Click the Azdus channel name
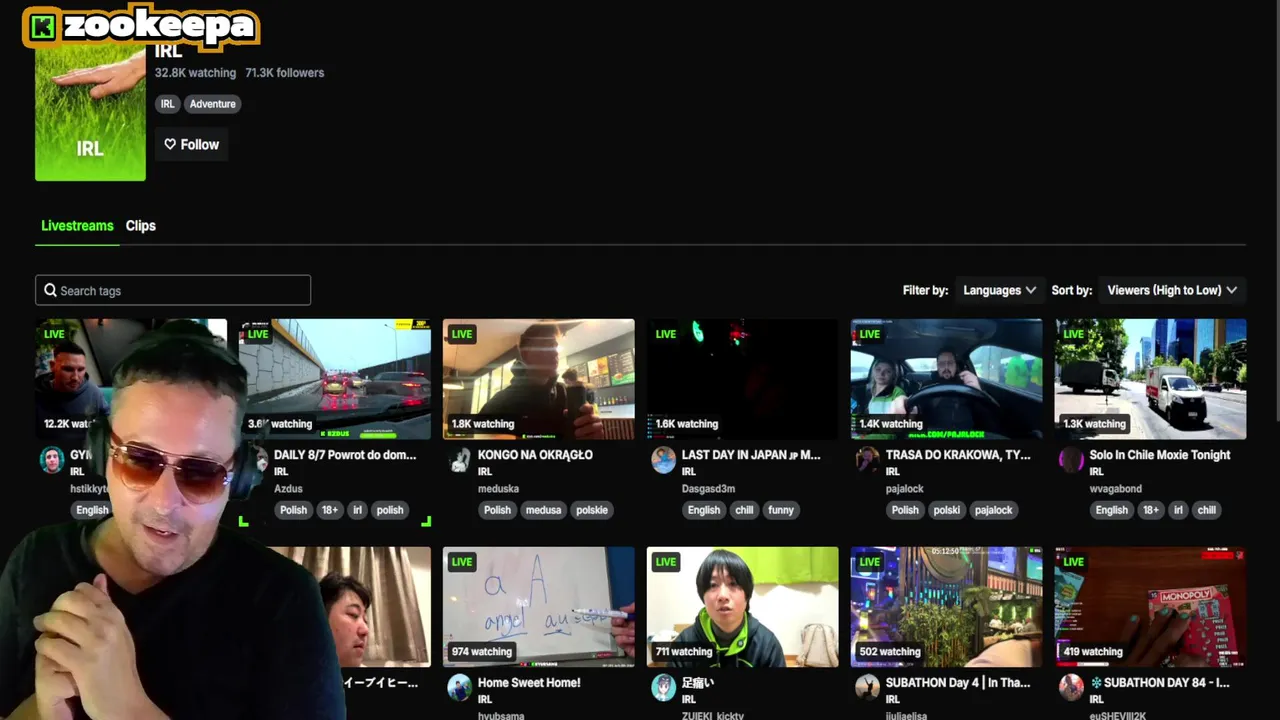Screen dimensions: 1280x720 (288, 489)
